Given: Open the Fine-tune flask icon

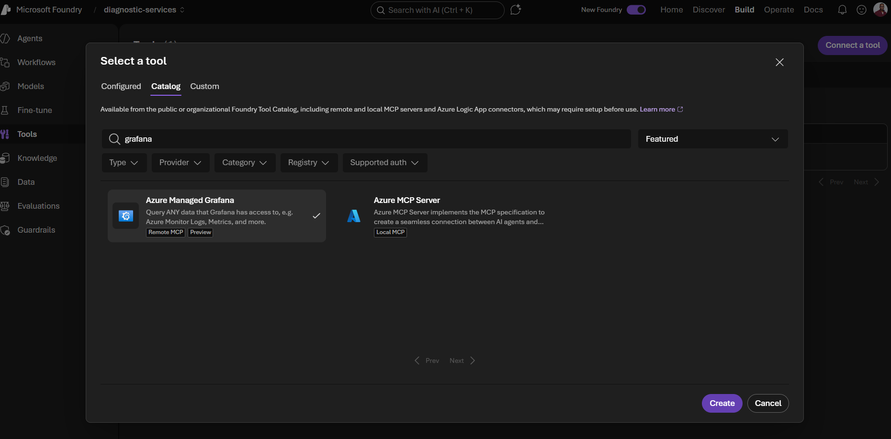Looking at the screenshot, I should [5, 110].
